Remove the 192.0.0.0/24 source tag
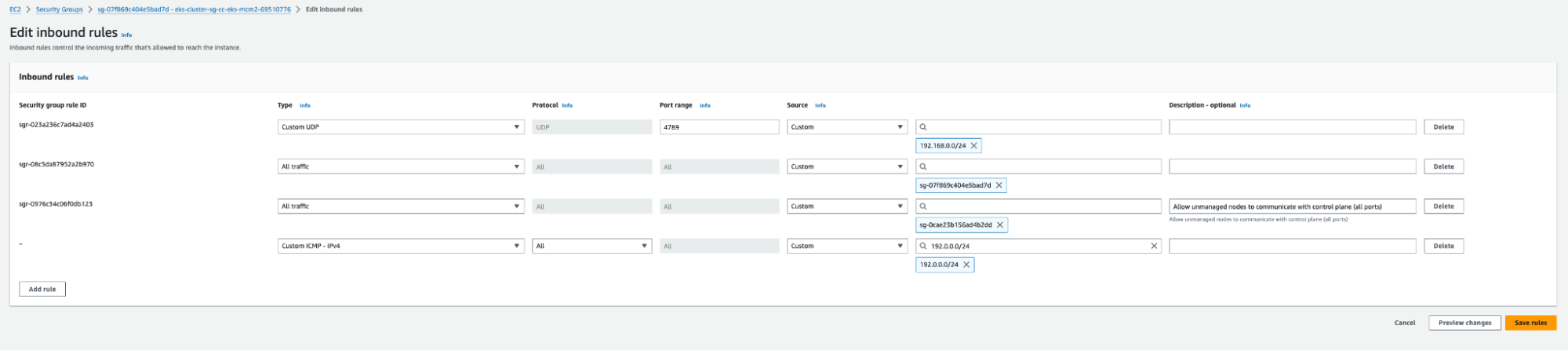Image resolution: width=1568 pixels, height=351 pixels. [x=966, y=265]
